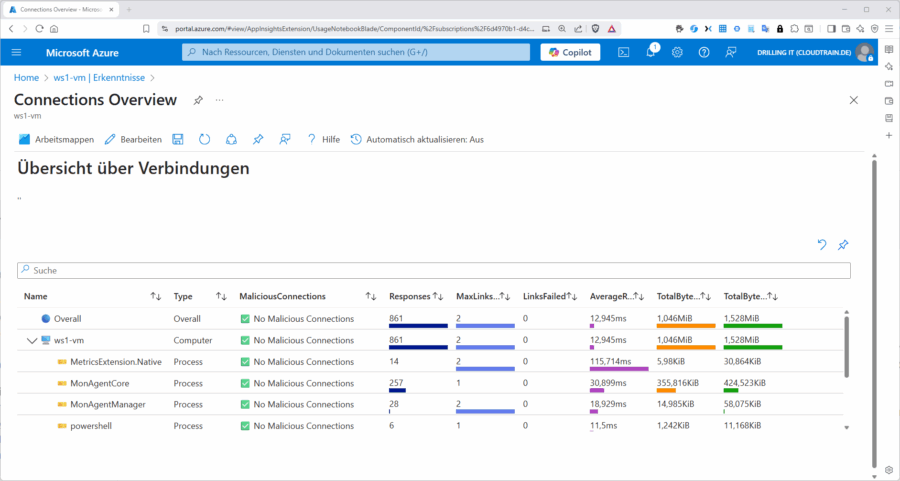Image resolution: width=900 pixels, height=481 pixels.
Task: Open a new browser tab
Action: [129, 10]
